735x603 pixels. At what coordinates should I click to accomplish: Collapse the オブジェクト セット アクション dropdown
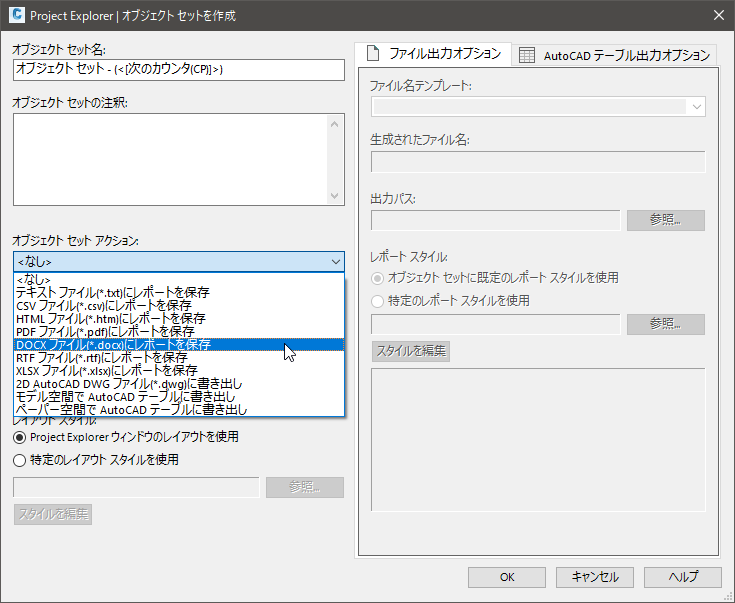(335, 262)
